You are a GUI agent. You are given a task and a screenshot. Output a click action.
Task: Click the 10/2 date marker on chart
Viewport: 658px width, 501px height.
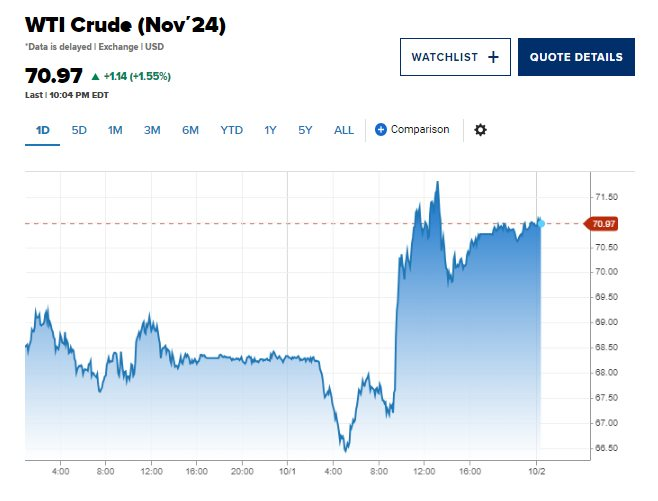pos(536,470)
